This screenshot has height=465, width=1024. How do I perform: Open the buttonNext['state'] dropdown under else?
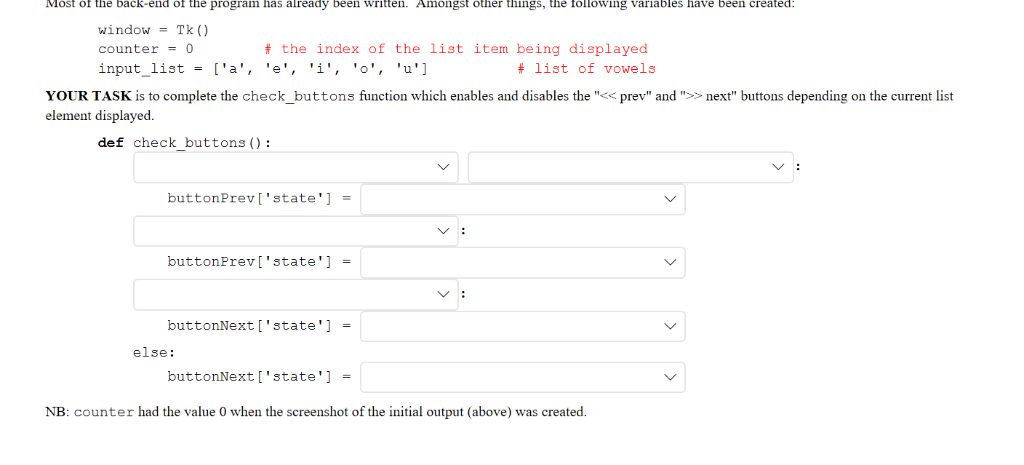tap(522, 377)
